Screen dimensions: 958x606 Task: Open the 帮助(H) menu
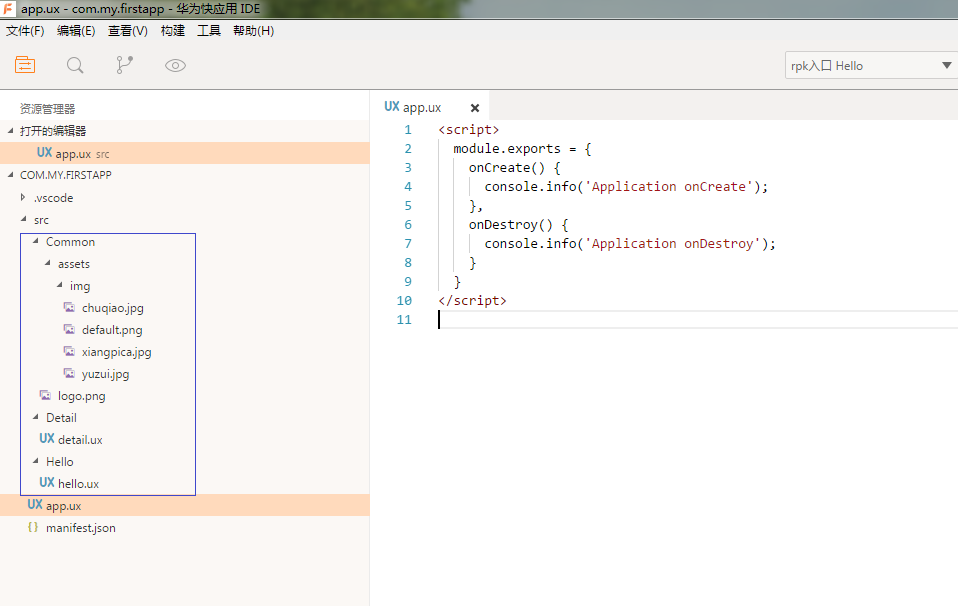254,31
